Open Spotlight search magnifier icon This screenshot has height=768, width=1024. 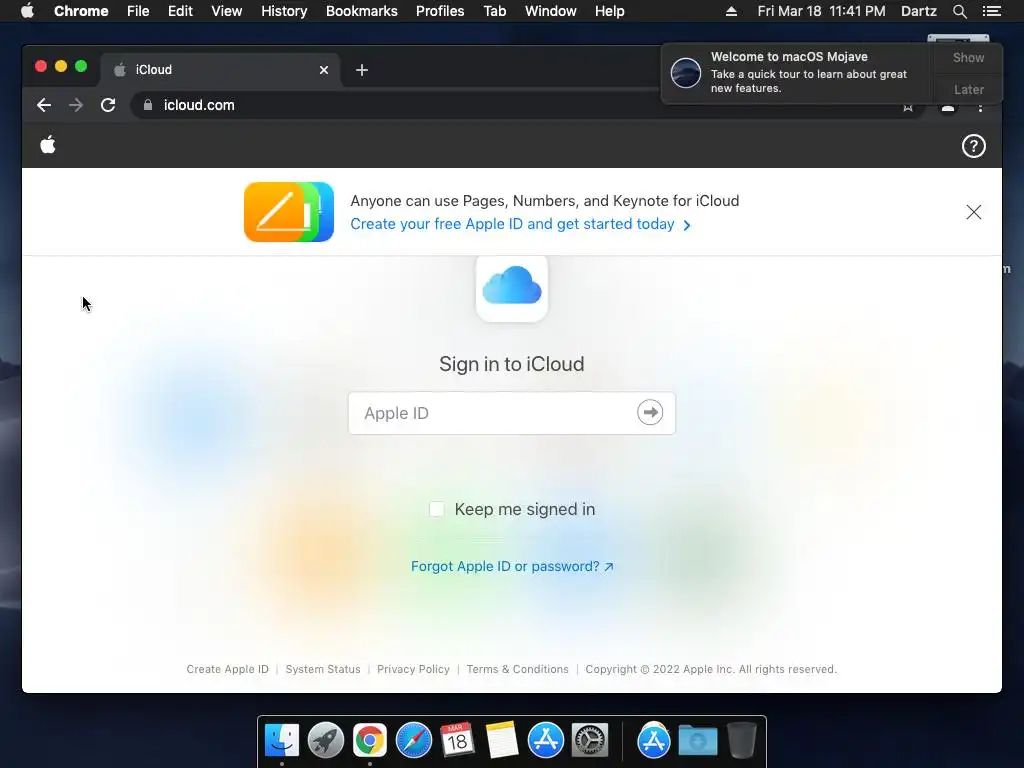(959, 11)
